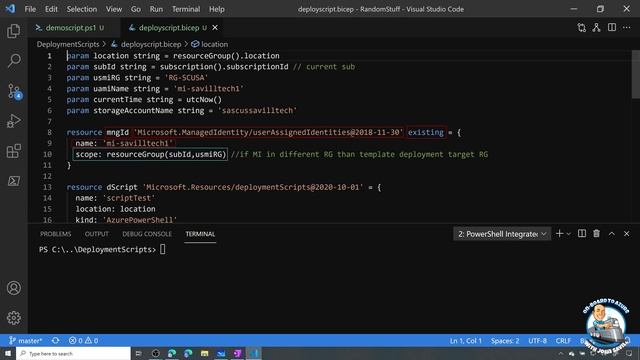640x360 pixels.
Task: Click the master branch indicator in status bar
Action: [x=25, y=340]
